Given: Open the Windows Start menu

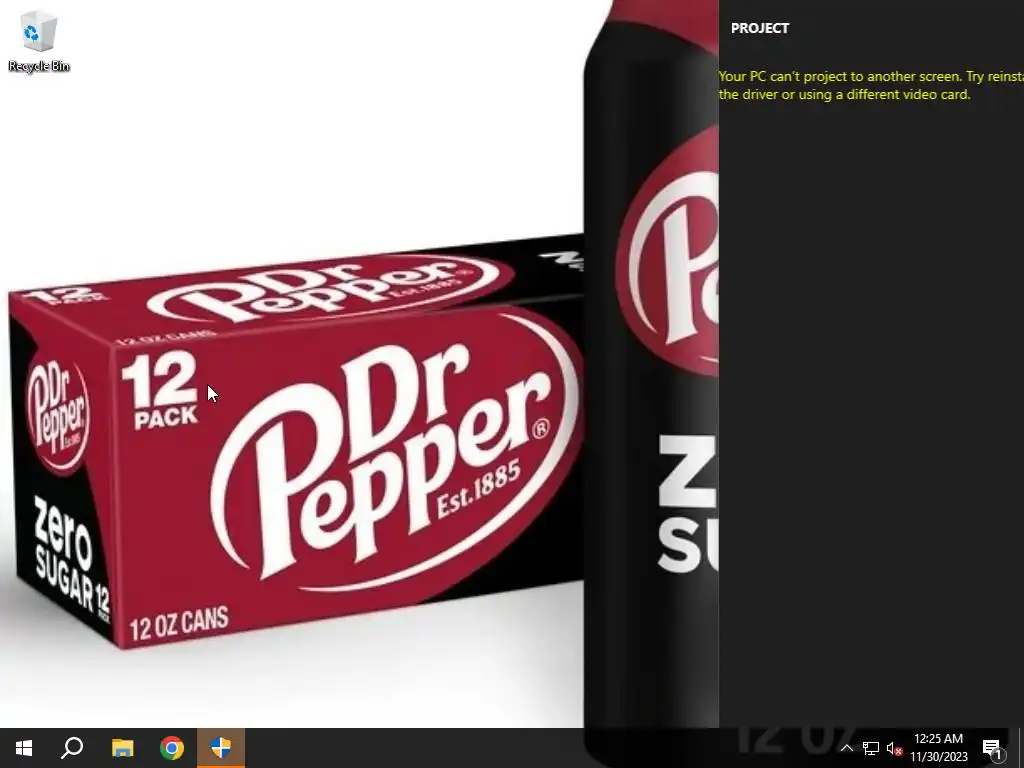Looking at the screenshot, I should point(24,748).
